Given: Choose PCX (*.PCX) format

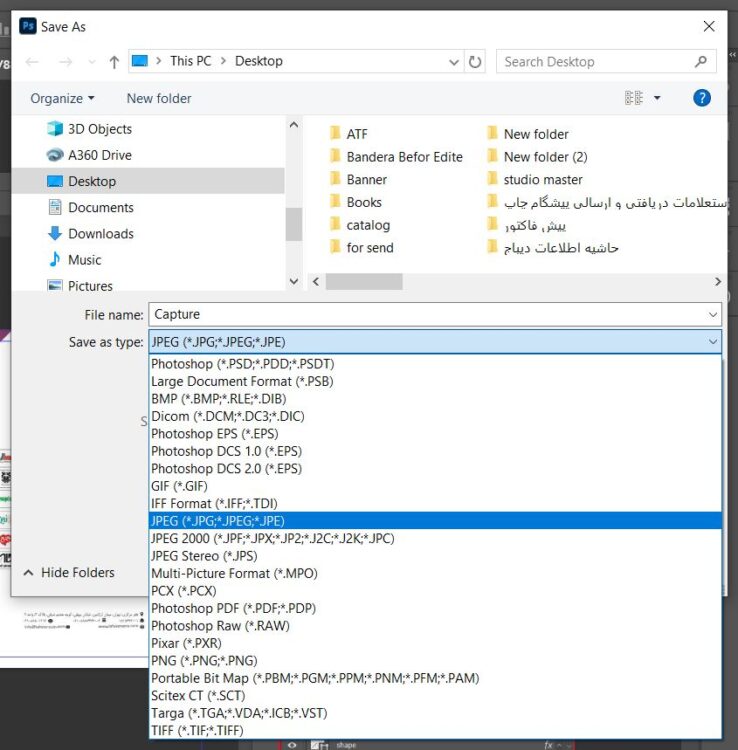Looking at the screenshot, I should (435, 591).
